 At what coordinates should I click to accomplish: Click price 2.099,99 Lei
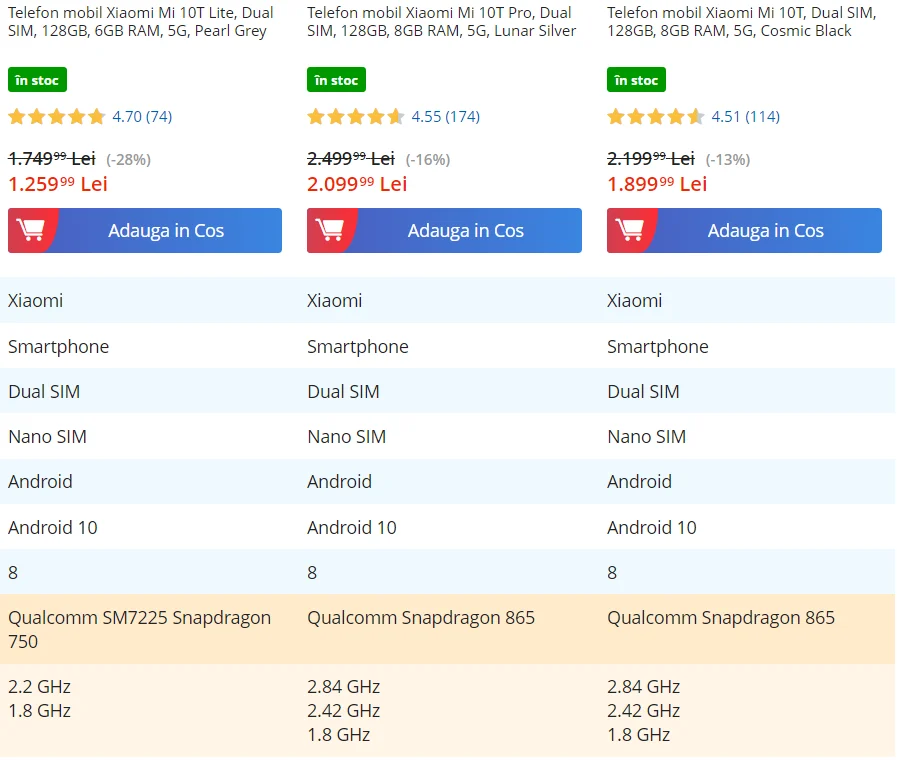click(357, 184)
